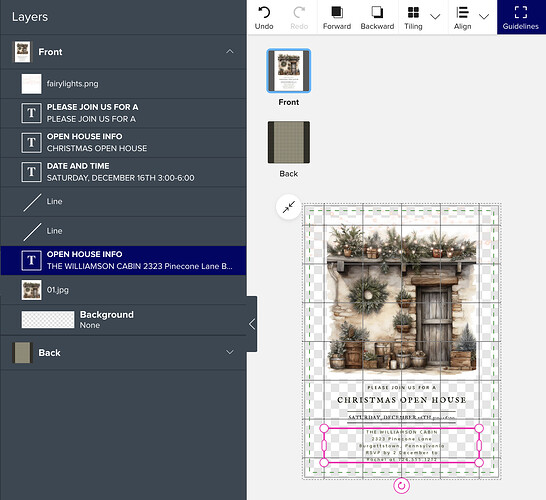Collapse the Layers panel with the side arrow
Image resolution: width=546 pixels, height=500 pixels.
[x=252, y=324]
